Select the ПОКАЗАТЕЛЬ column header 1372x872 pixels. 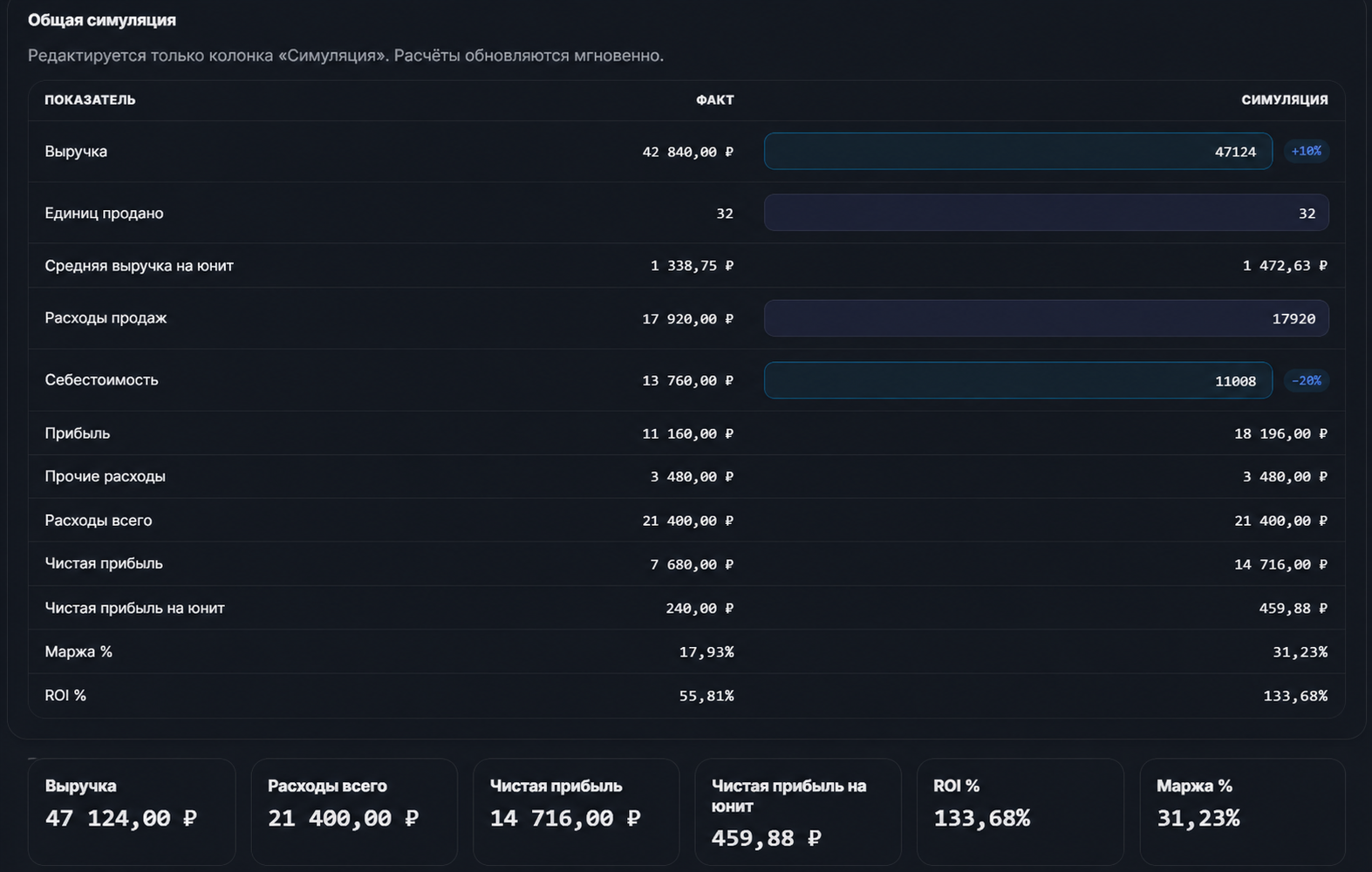pyautogui.click(x=90, y=99)
